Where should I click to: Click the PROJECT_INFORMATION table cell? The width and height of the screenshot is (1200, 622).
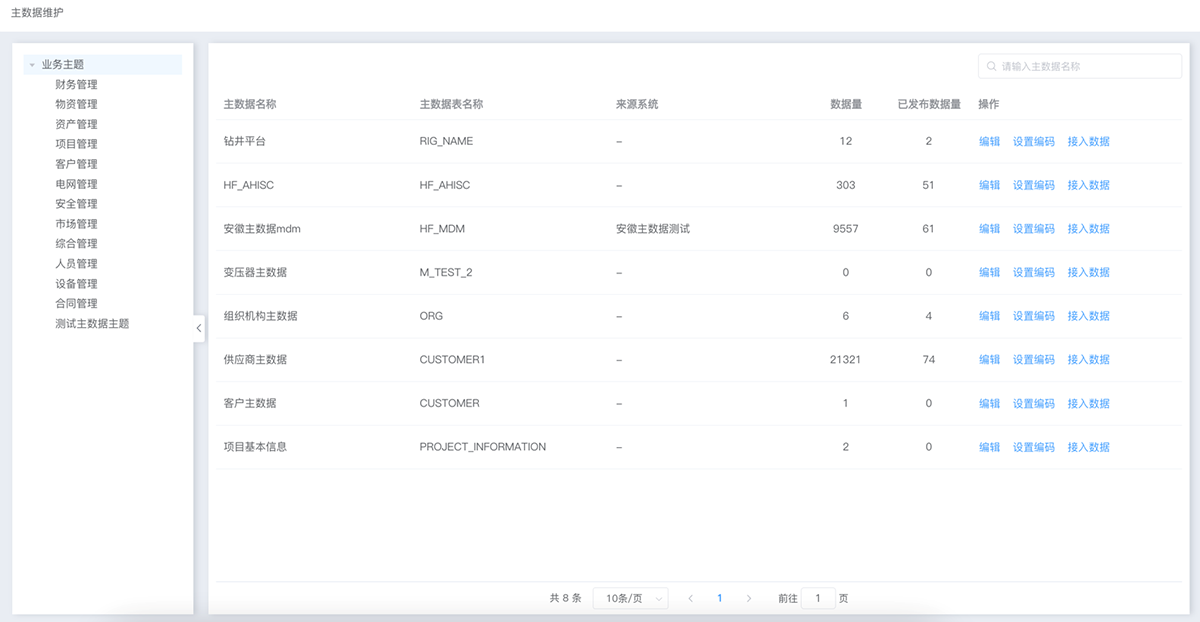click(x=483, y=447)
